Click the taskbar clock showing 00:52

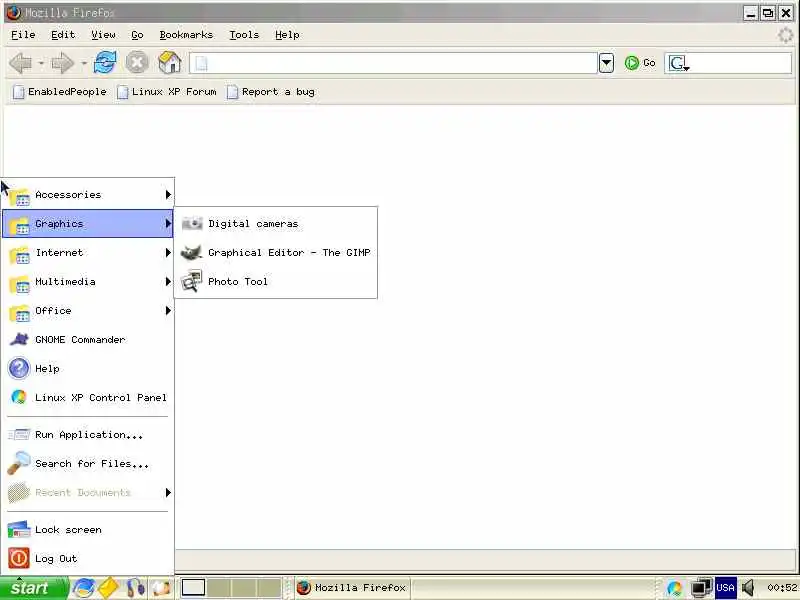click(x=782, y=588)
